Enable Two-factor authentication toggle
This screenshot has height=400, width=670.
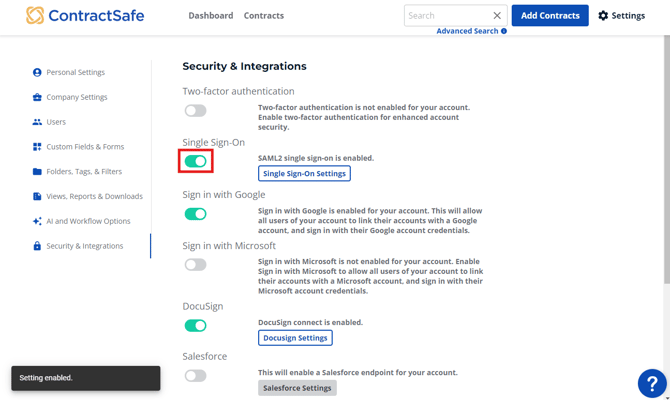click(195, 111)
